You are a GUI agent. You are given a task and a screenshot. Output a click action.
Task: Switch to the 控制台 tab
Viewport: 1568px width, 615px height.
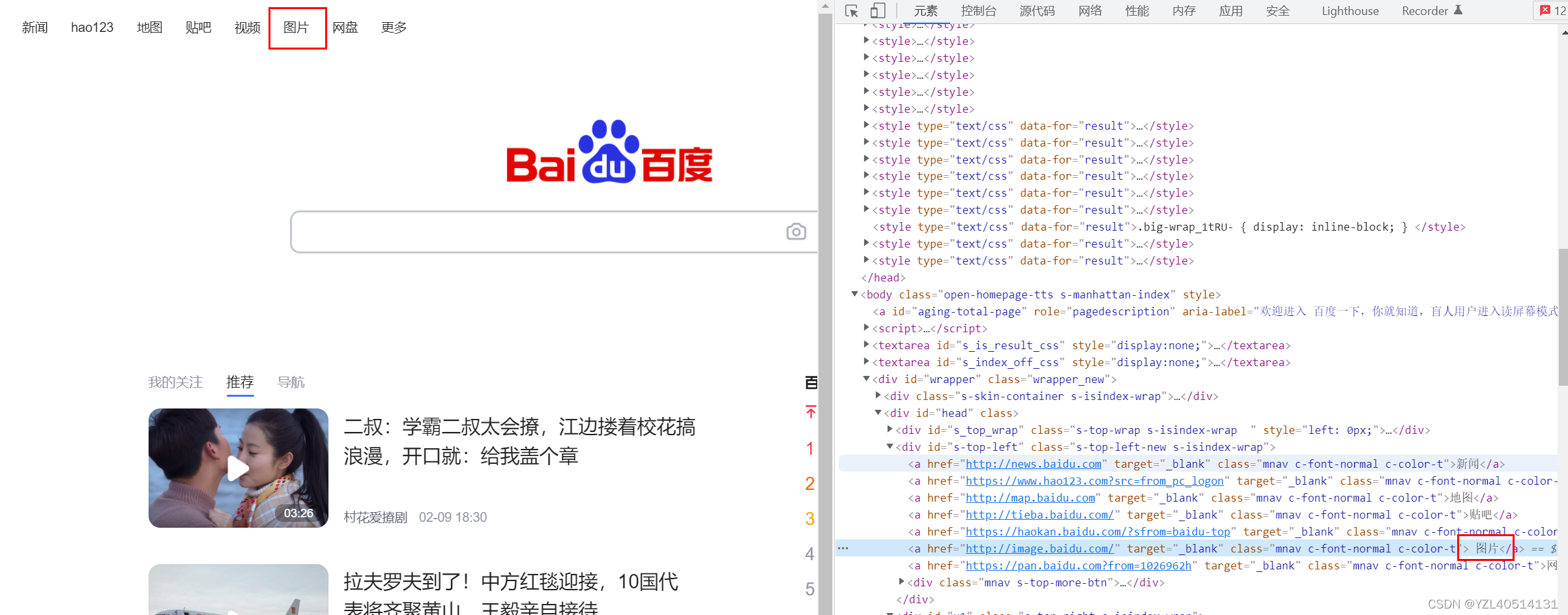point(978,11)
